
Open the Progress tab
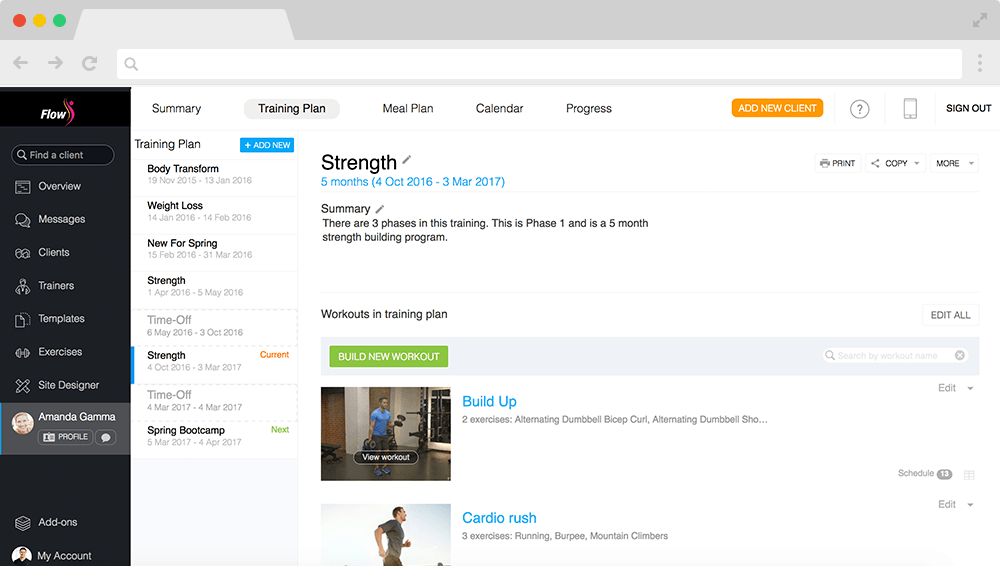pos(589,108)
